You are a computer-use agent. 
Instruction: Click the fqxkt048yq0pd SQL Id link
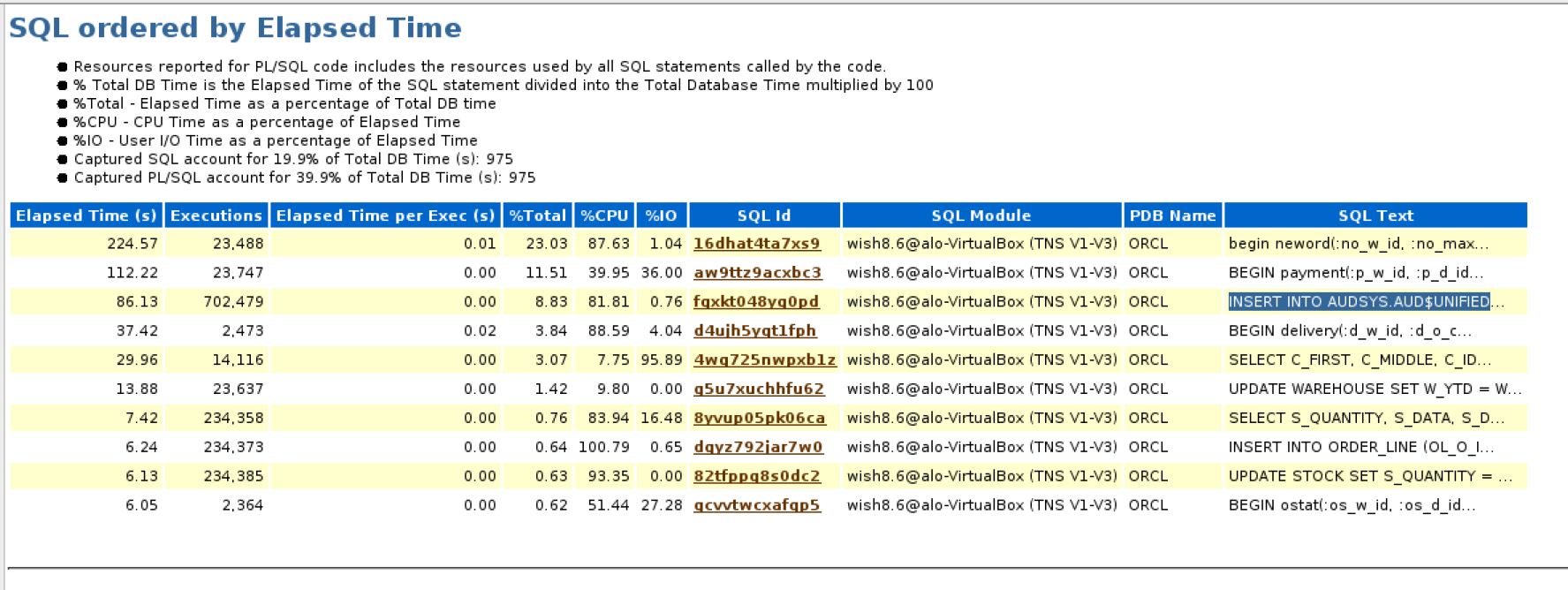pos(755,302)
